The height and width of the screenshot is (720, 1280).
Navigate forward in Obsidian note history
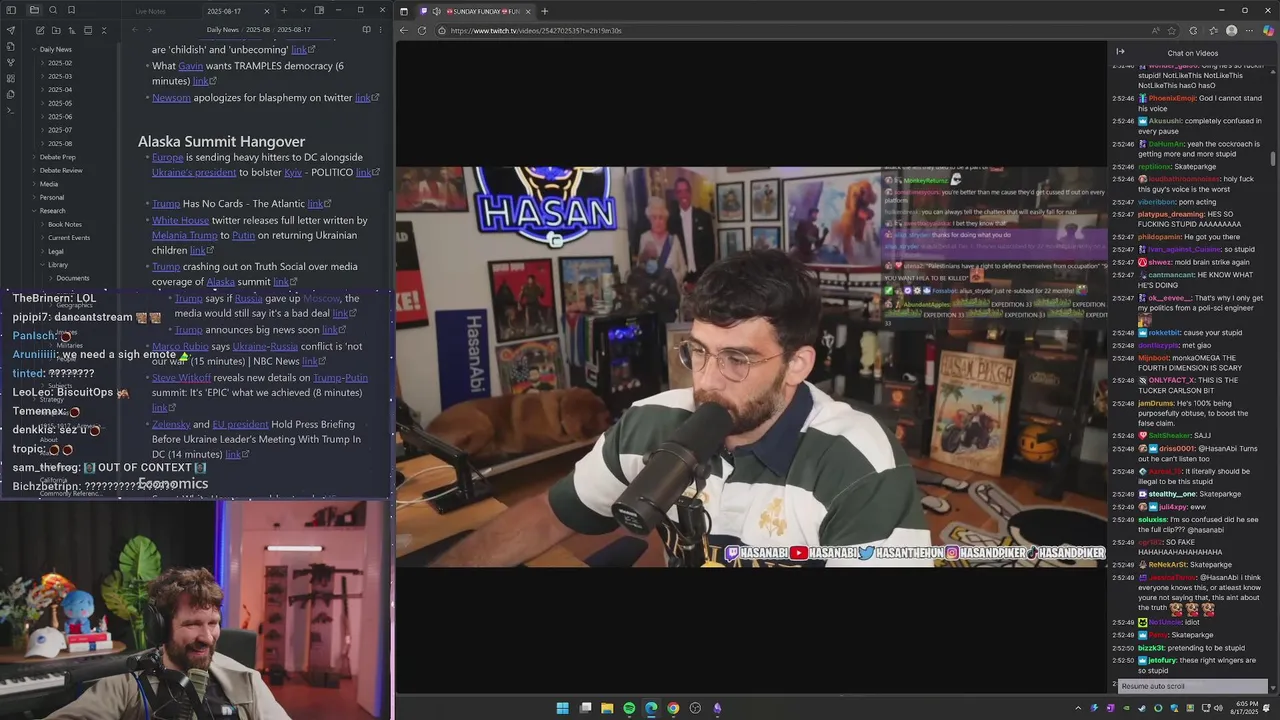pos(149,30)
